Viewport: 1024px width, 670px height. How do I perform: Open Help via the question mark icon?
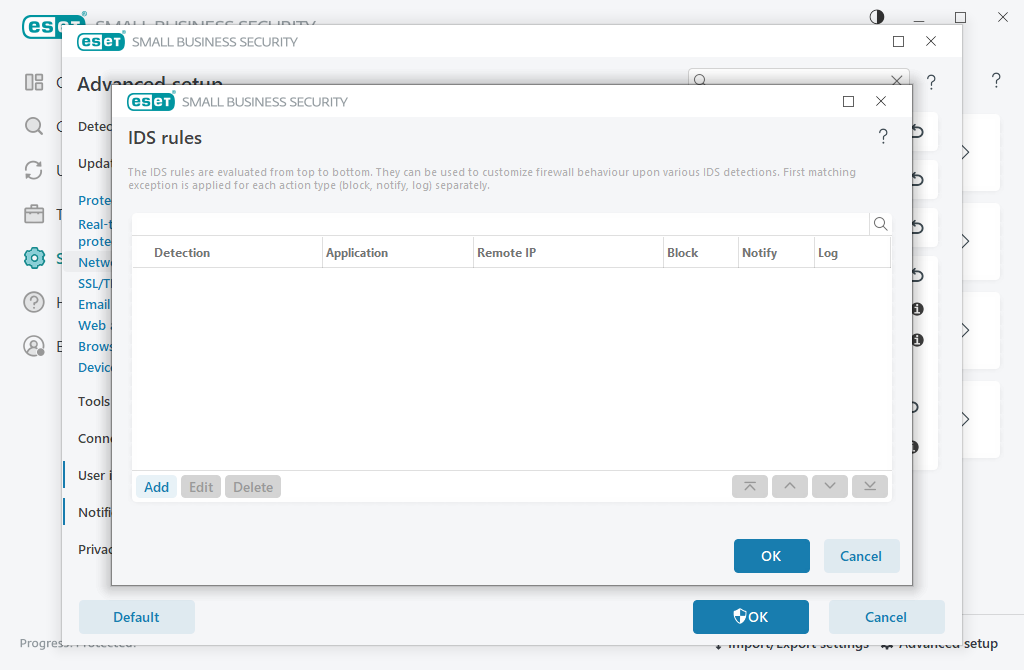[34, 302]
